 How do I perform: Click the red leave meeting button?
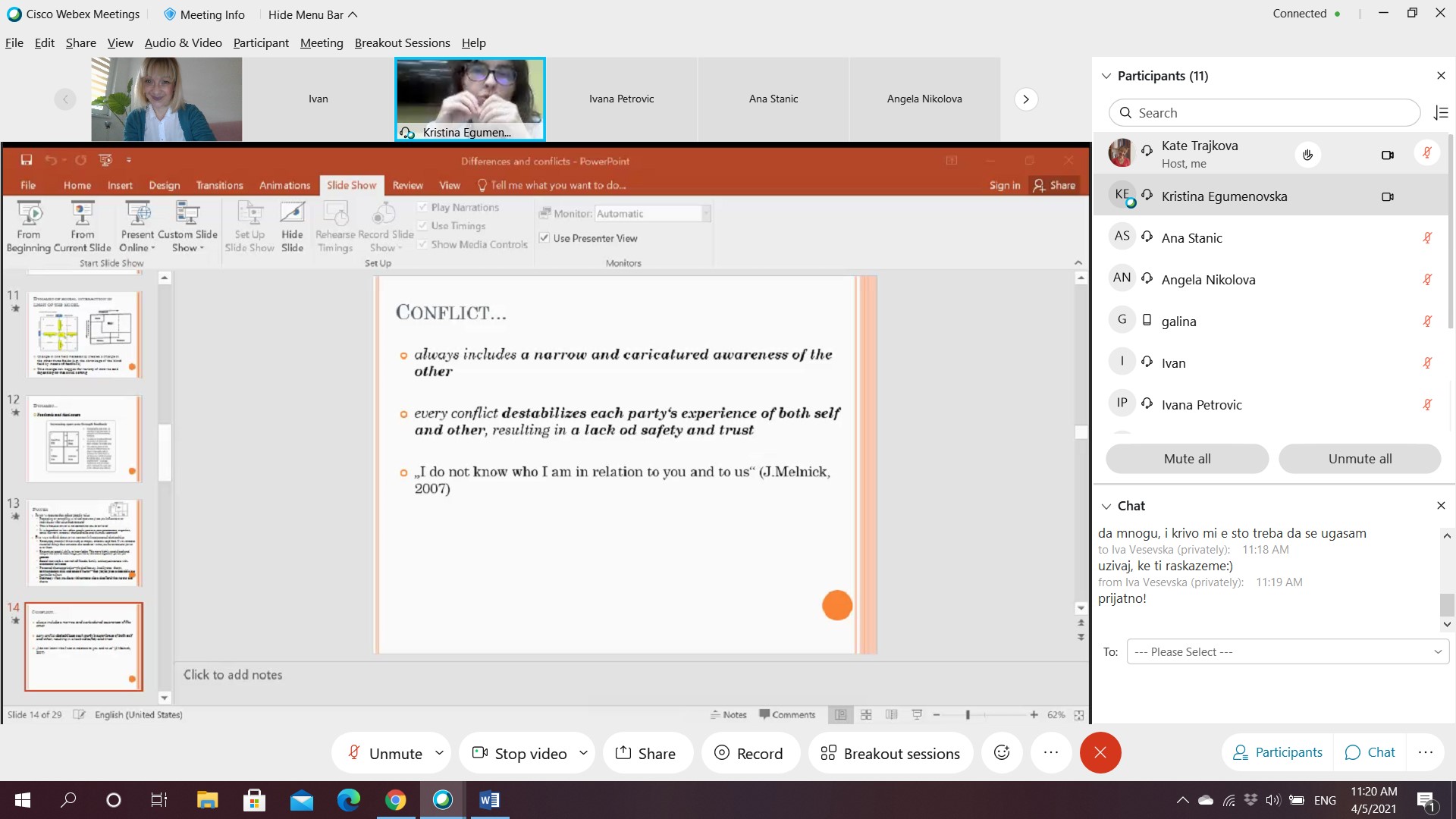click(1100, 752)
